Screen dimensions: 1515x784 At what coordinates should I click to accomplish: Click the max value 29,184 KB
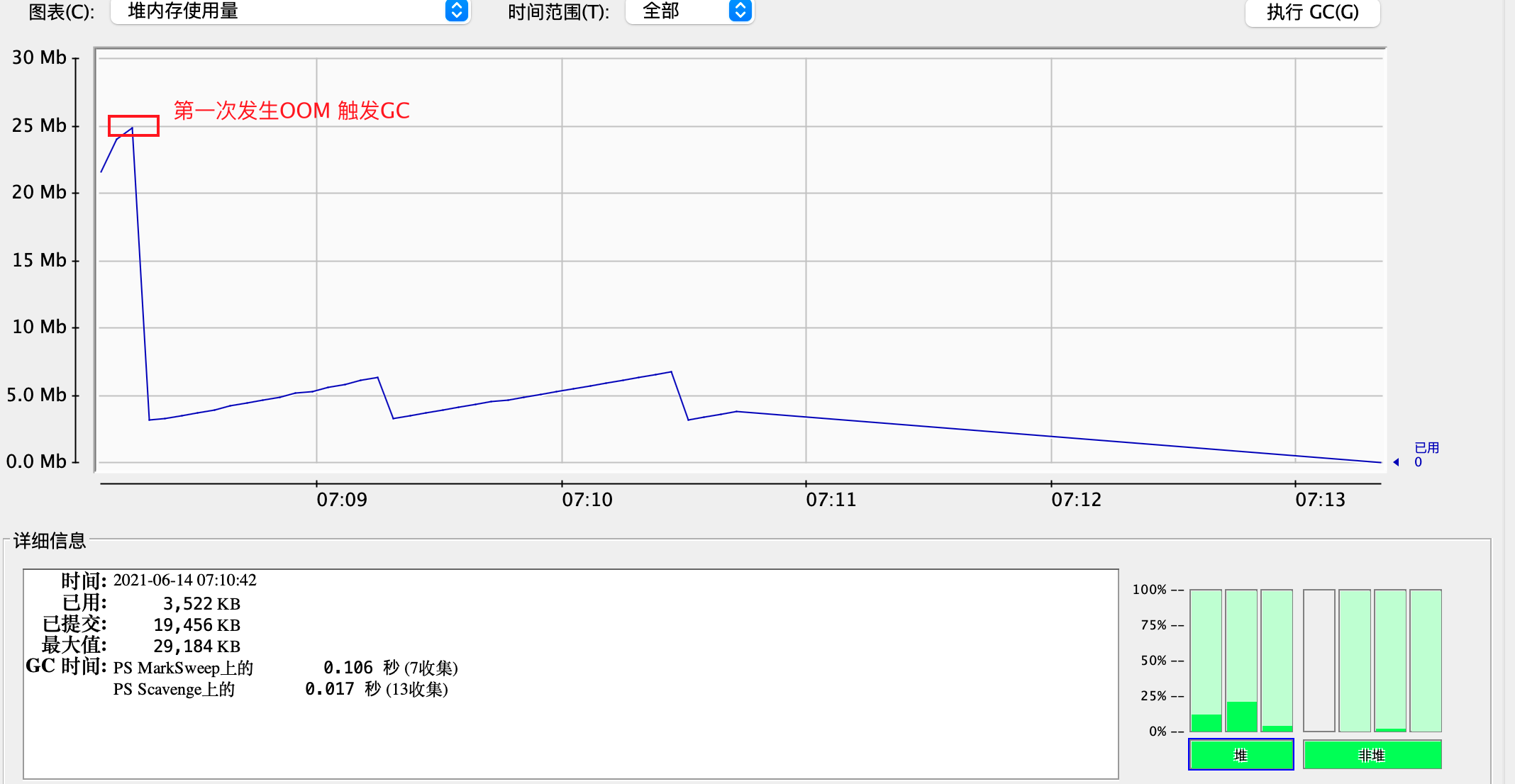(197, 646)
